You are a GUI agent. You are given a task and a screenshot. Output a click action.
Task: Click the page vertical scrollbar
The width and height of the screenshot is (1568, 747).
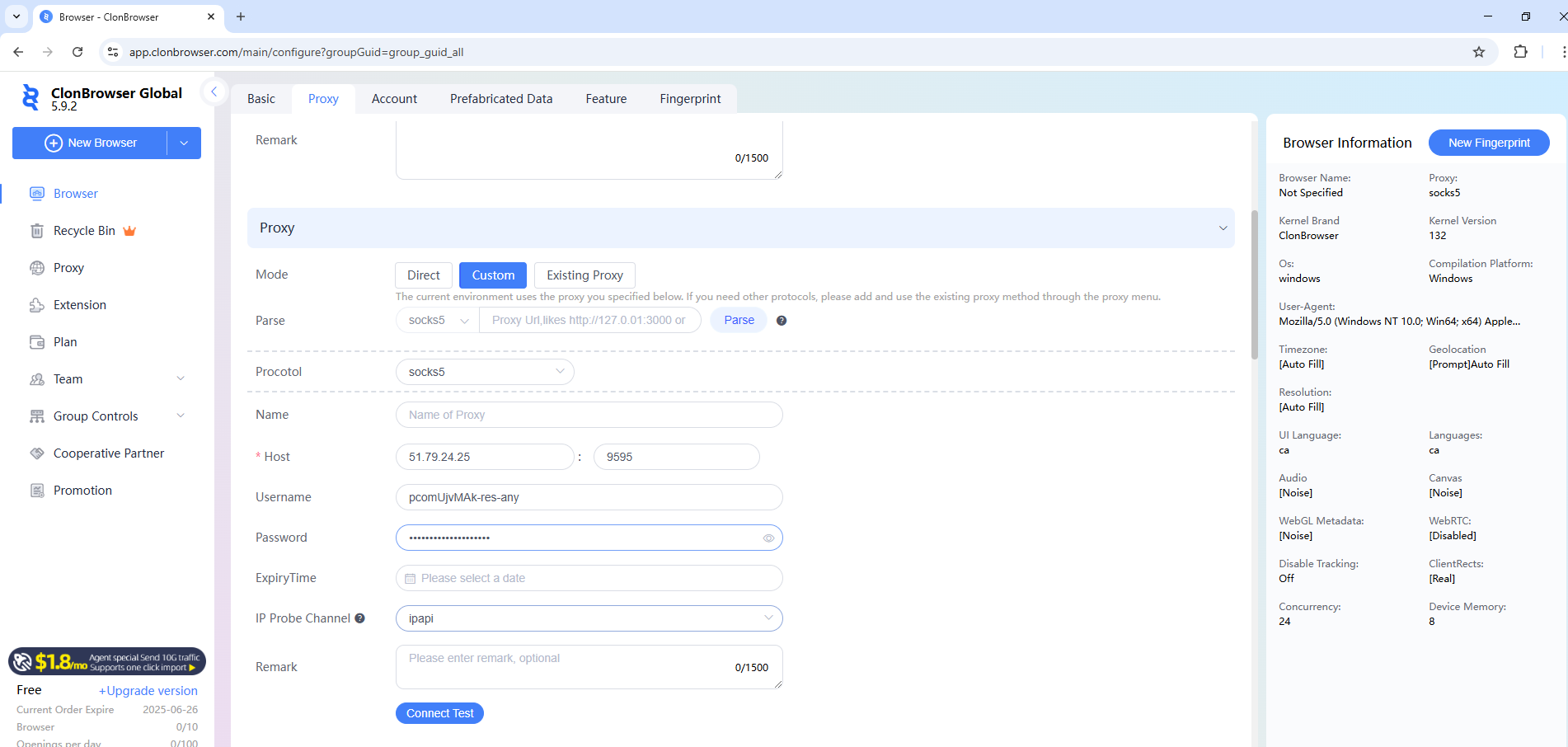1255,284
